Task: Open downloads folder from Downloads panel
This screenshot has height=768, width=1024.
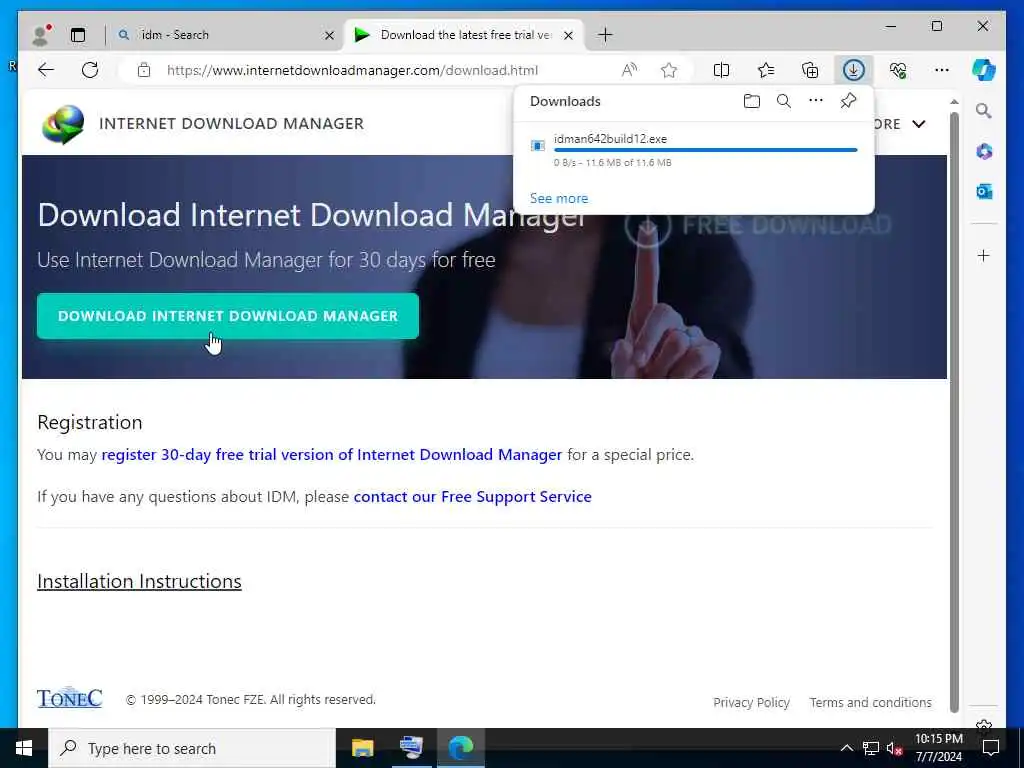Action: pos(752,101)
